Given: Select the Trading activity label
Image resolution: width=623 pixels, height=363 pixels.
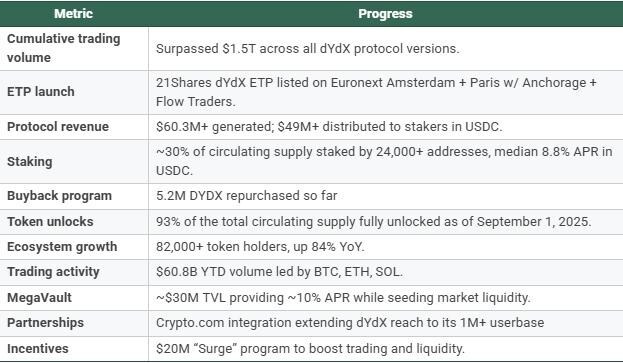Looking at the screenshot, I should (x=53, y=272).
